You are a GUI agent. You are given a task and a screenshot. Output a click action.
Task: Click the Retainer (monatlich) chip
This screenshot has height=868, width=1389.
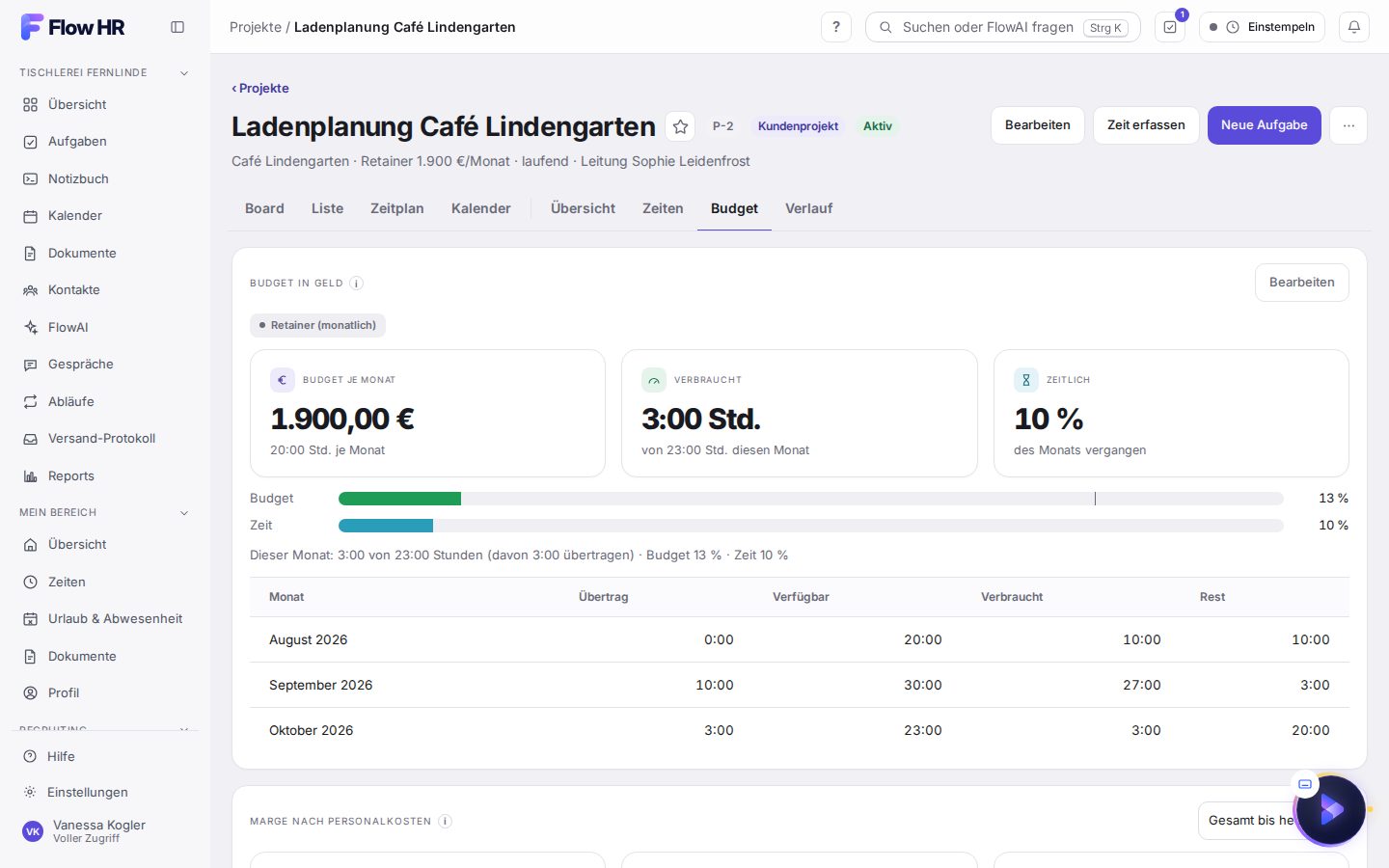(317, 325)
